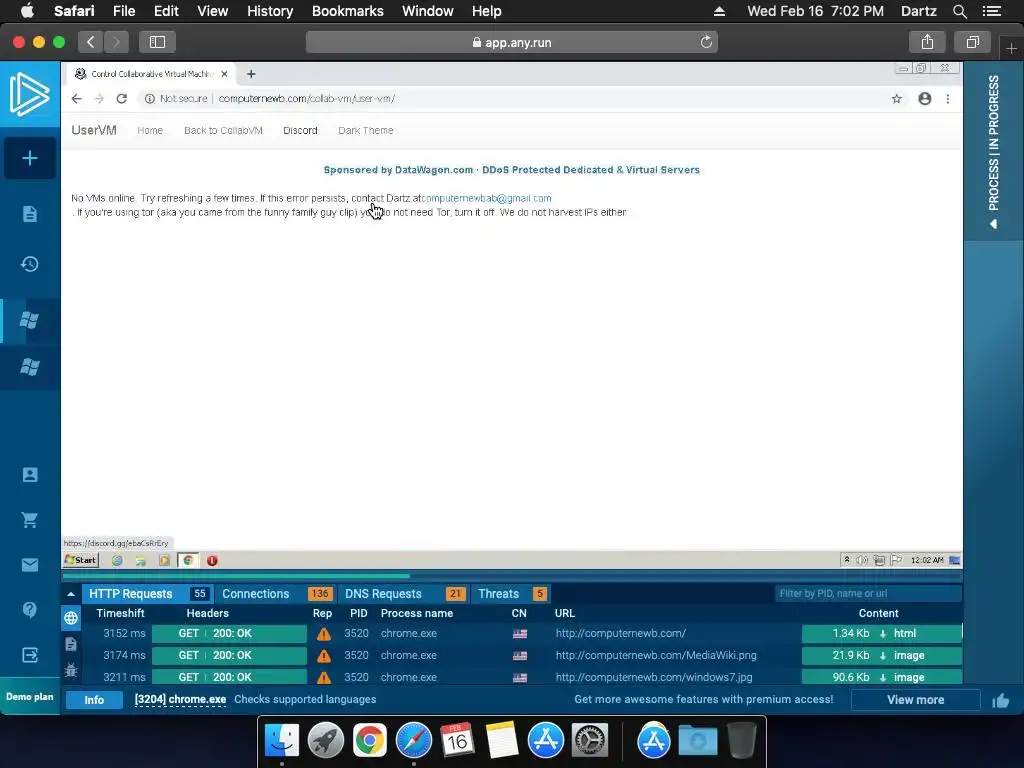Open new tab in VM Chrome

click(251, 74)
